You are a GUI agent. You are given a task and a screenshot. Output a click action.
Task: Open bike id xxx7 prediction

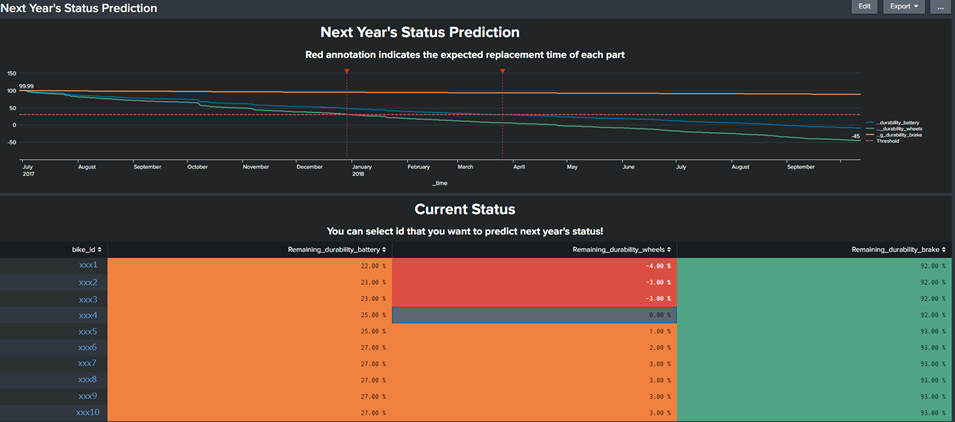88,363
